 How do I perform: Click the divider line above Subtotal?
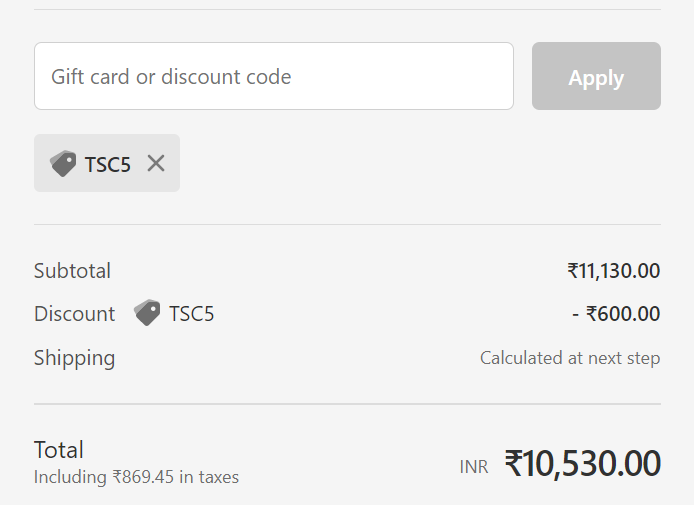(x=347, y=224)
